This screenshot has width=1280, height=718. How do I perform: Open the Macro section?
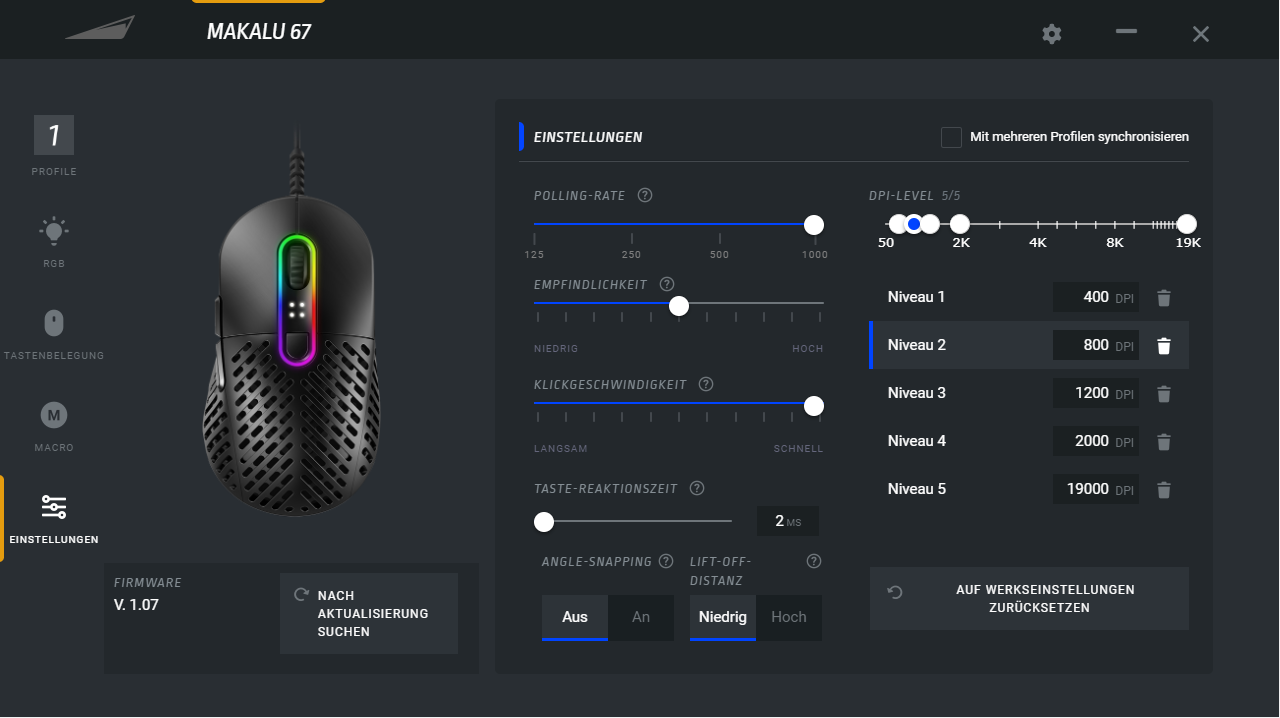coord(54,426)
